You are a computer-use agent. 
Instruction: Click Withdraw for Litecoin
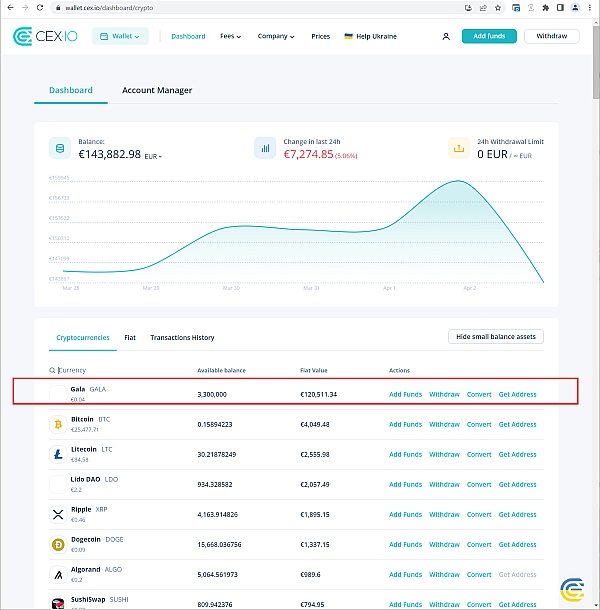(x=444, y=454)
